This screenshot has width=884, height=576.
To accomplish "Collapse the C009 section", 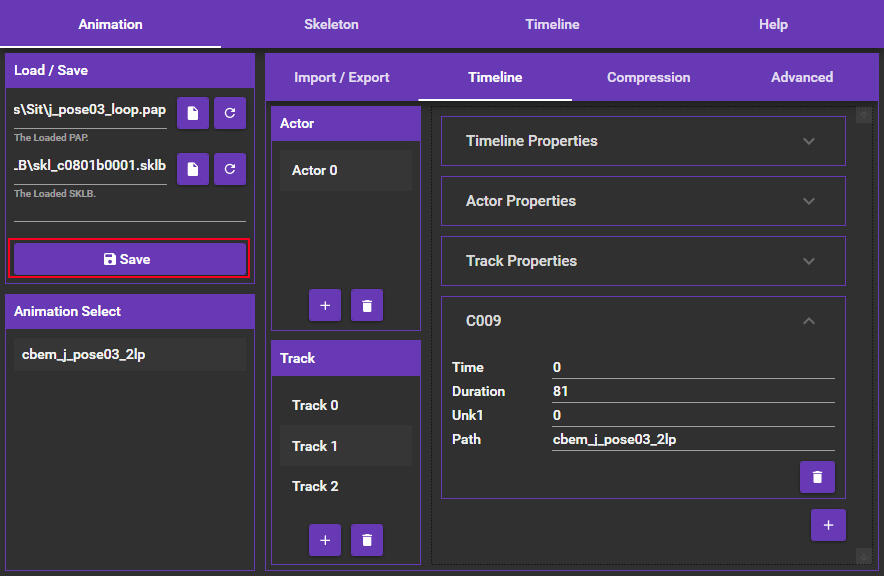I will 809,321.
